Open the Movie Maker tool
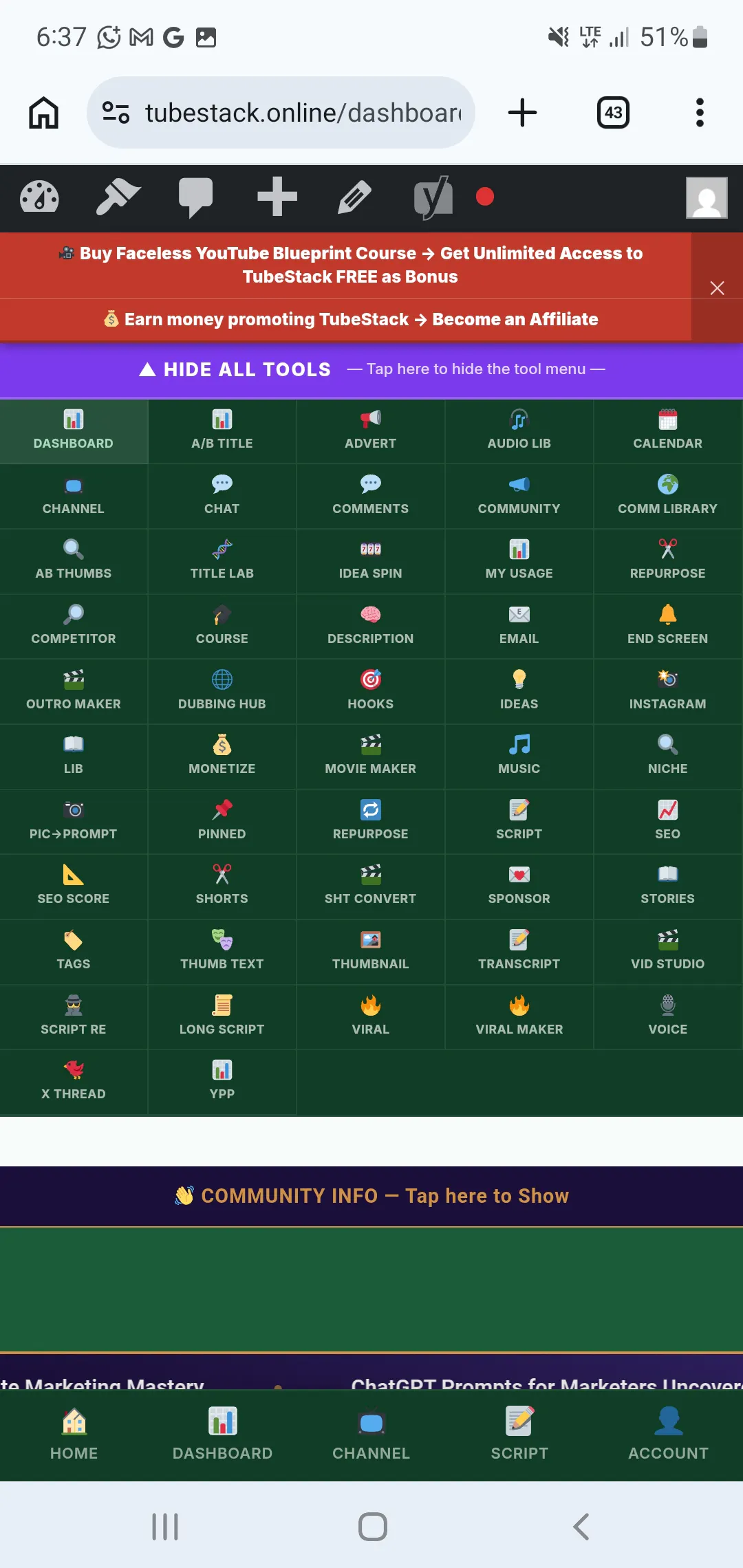The height and width of the screenshot is (1568, 743). 371,756
